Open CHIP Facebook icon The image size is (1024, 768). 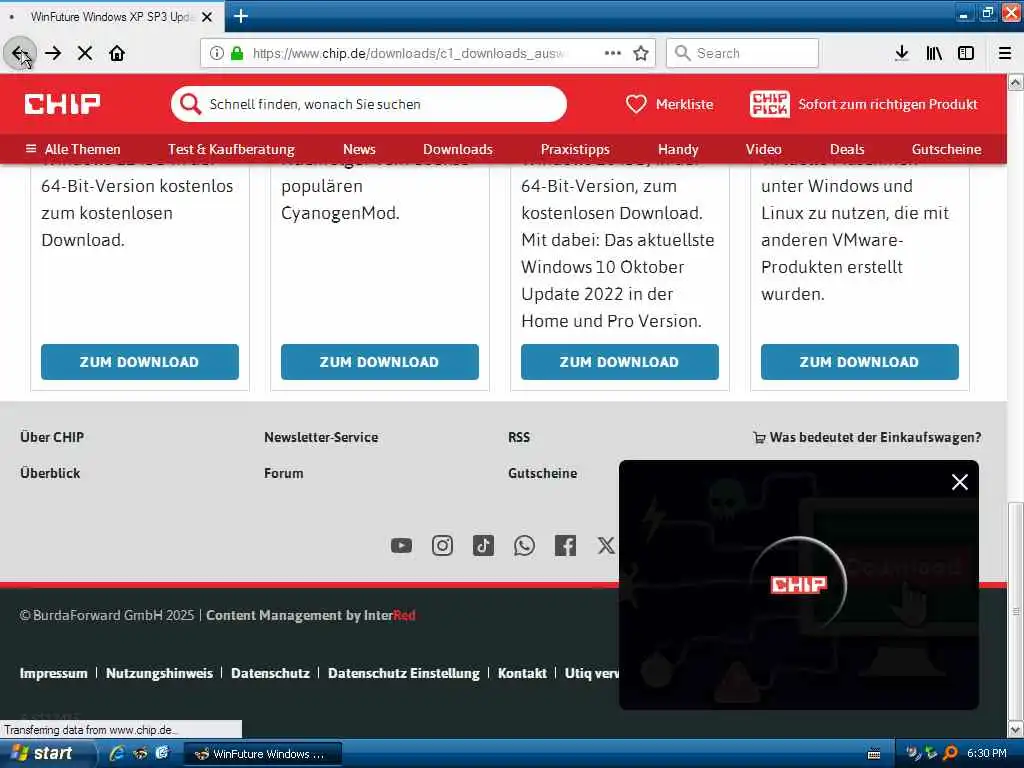click(565, 545)
